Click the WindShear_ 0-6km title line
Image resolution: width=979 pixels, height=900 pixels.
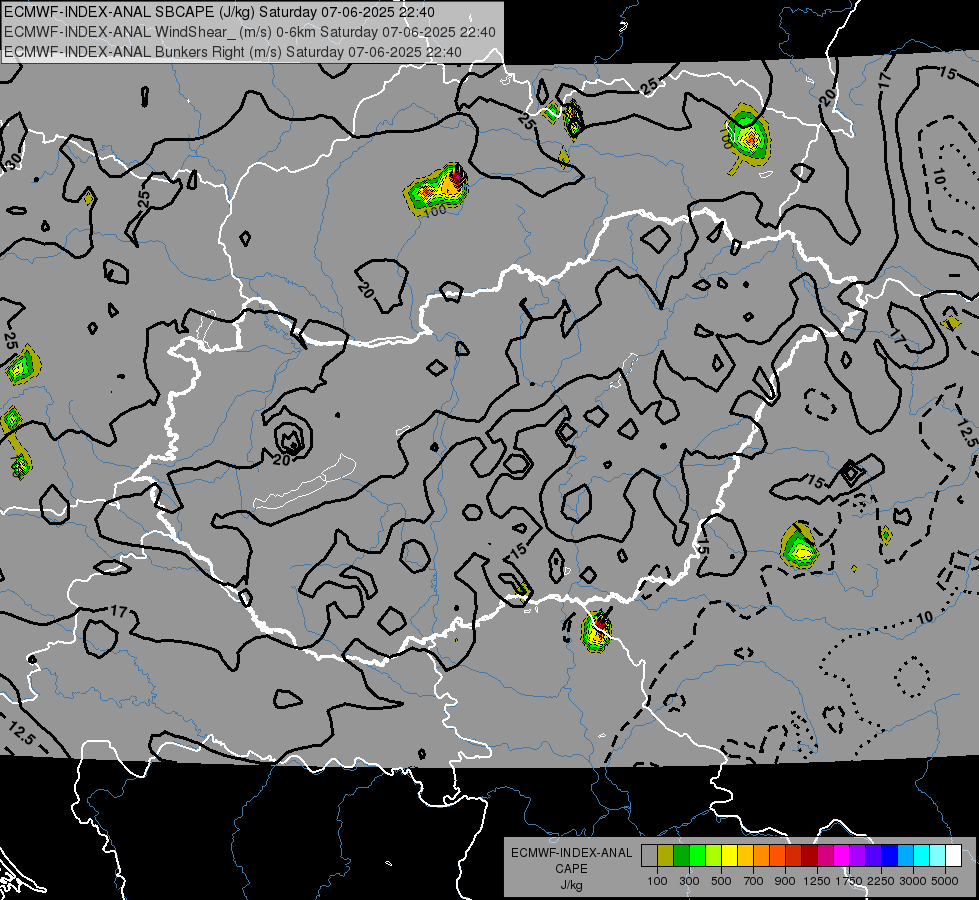(x=250, y=32)
